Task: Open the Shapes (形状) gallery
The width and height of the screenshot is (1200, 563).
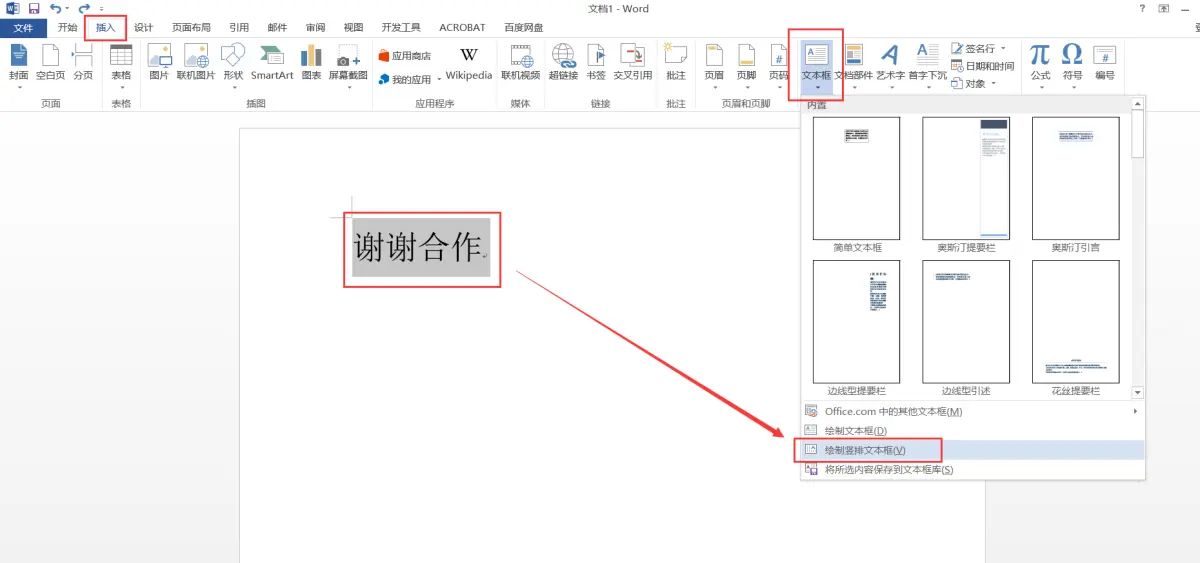Action: (x=233, y=66)
